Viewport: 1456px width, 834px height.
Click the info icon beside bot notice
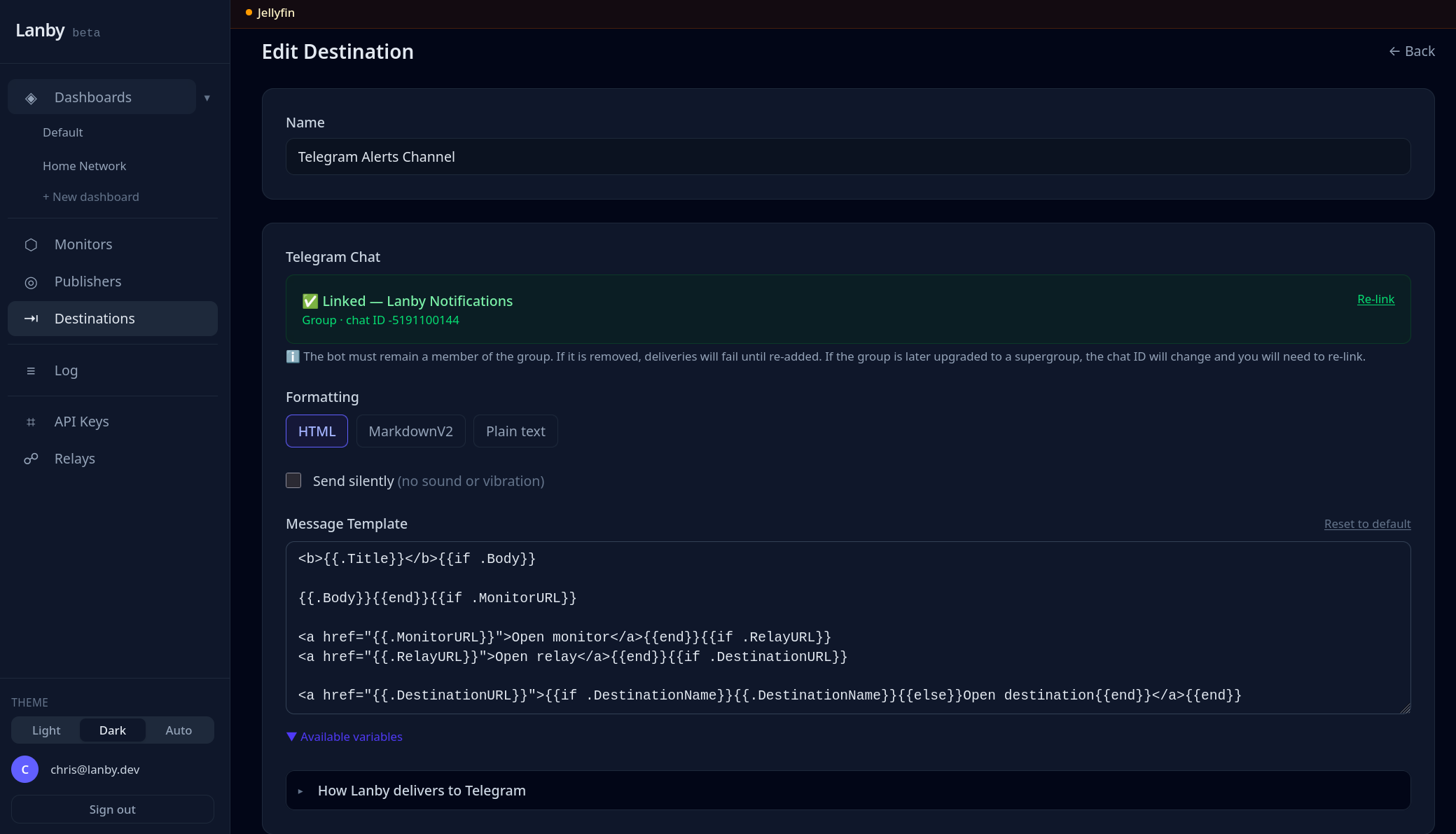pyautogui.click(x=293, y=356)
